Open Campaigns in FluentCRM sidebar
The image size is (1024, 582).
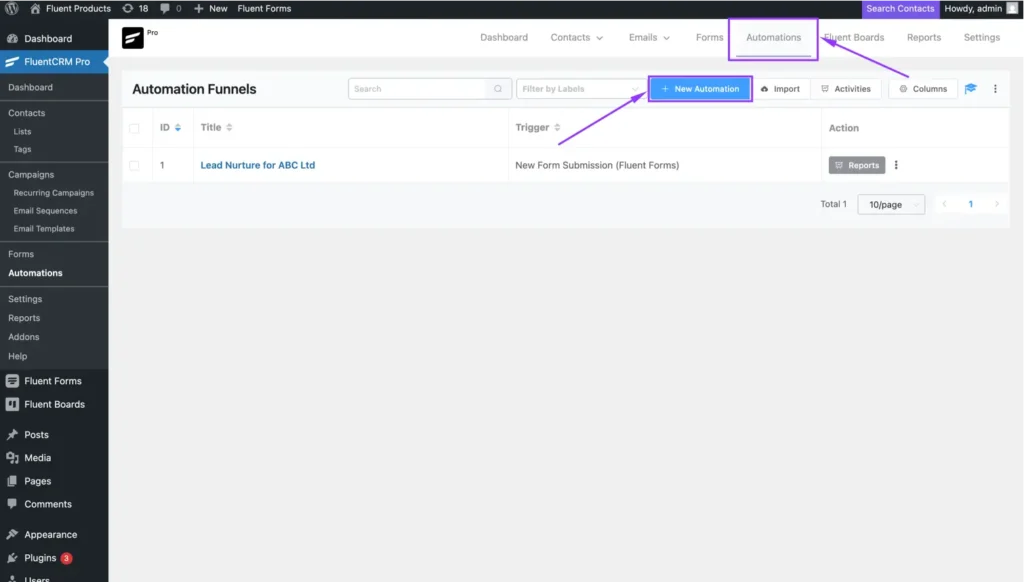coord(31,174)
